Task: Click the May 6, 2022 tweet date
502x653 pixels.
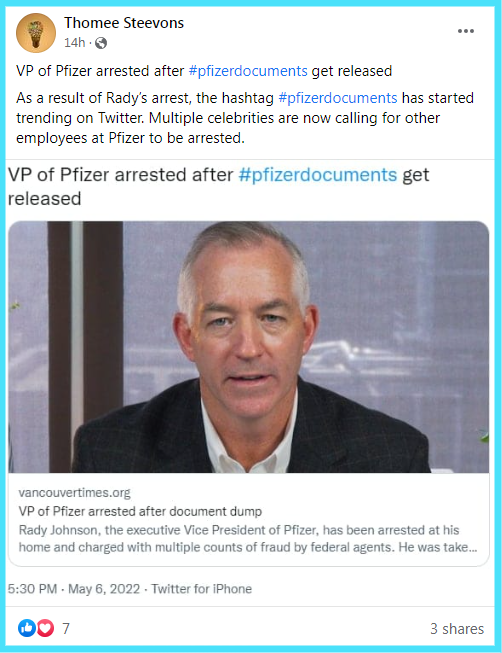Action: (x=104, y=589)
